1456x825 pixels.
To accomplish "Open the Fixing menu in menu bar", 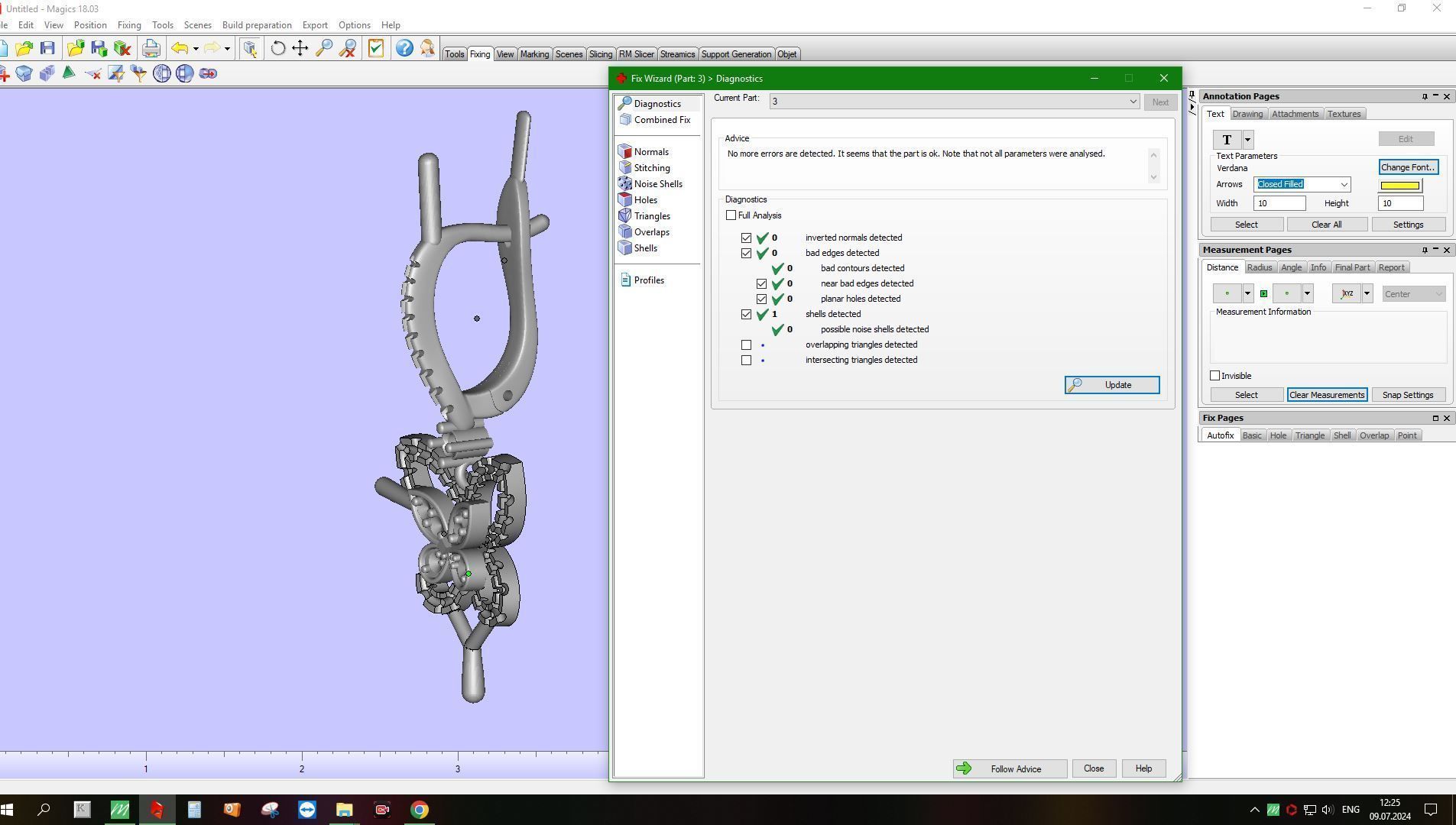I will pyautogui.click(x=129, y=25).
